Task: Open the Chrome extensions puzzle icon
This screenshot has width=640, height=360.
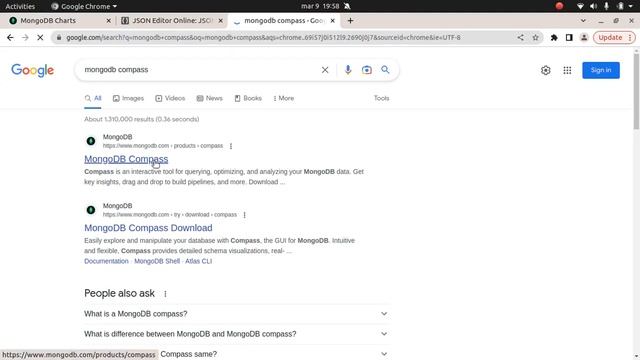Action: tap(554, 38)
